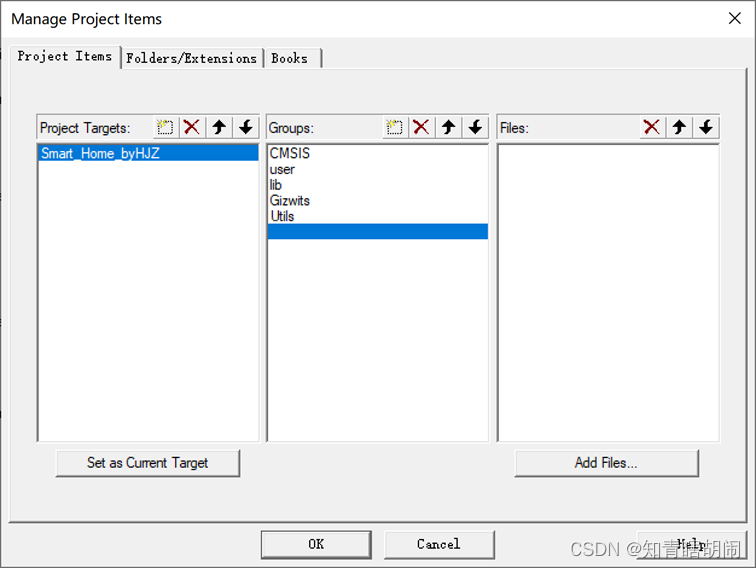756x568 pixels.
Task: Select the Utils group
Action: pos(378,216)
